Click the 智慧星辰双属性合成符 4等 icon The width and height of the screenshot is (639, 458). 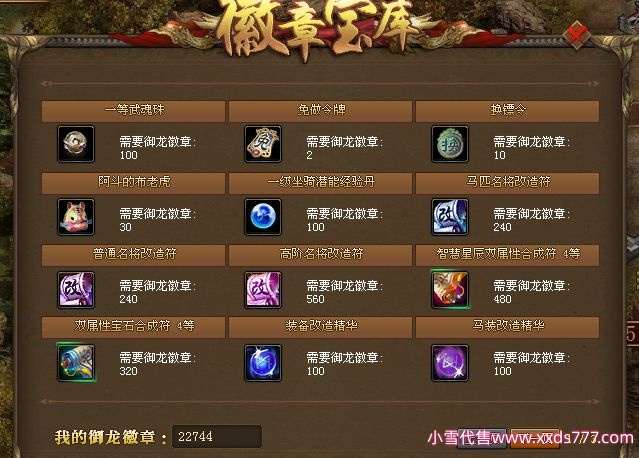[x=450, y=289]
